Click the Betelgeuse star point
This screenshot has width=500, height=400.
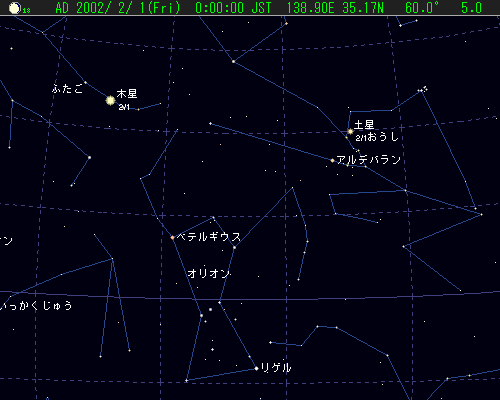(x=172, y=238)
